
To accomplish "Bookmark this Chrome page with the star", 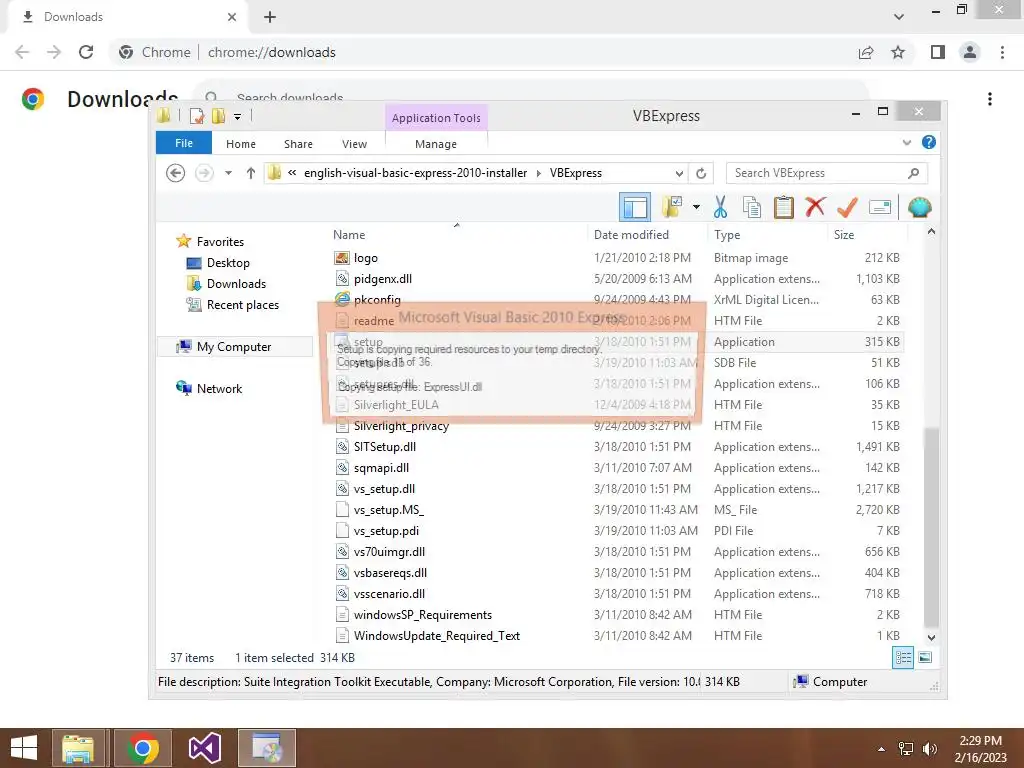I will pos(898,52).
